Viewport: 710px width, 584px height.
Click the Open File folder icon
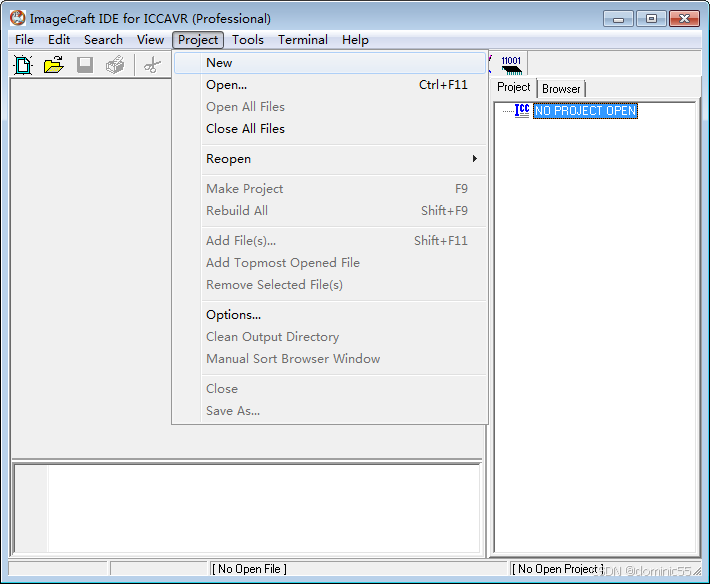tap(54, 65)
